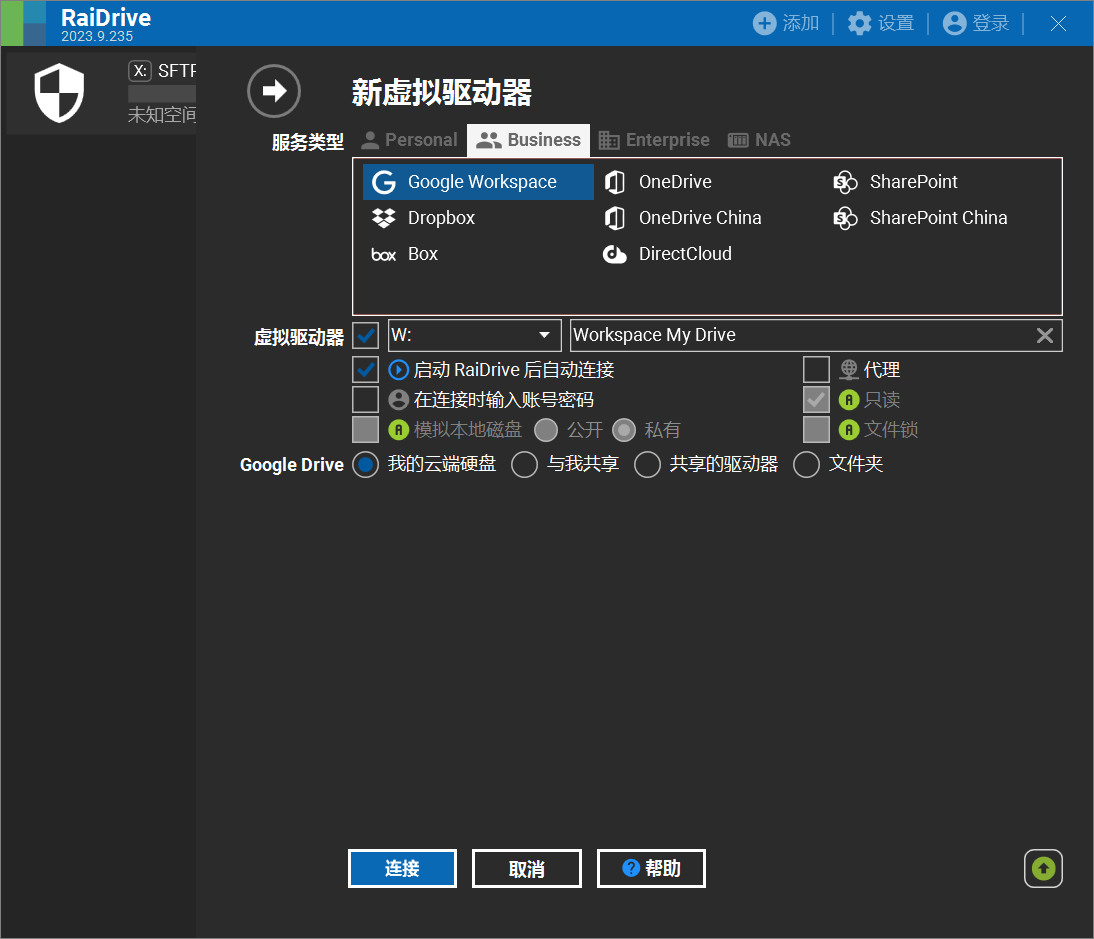Open the W: drive letter dropdown

point(475,336)
